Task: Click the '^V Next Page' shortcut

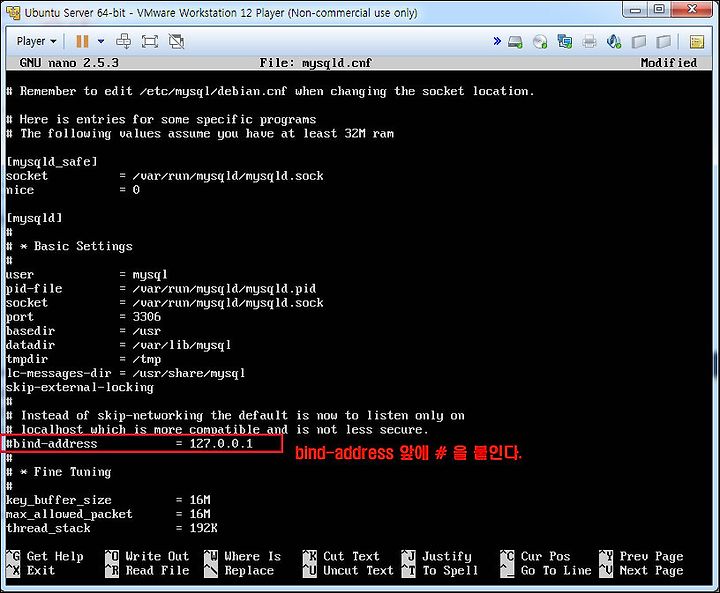Action: point(641,570)
